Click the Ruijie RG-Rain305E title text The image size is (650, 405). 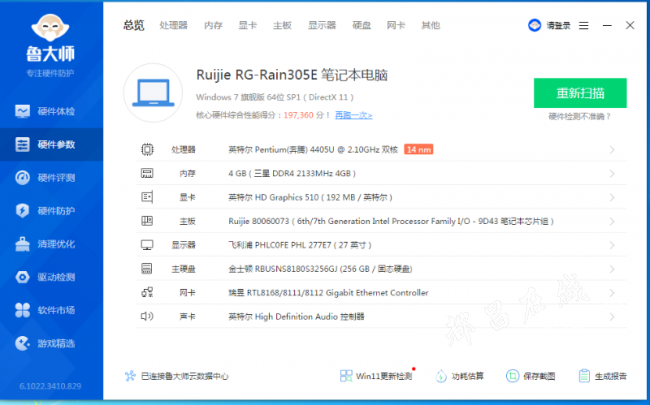coord(292,75)
